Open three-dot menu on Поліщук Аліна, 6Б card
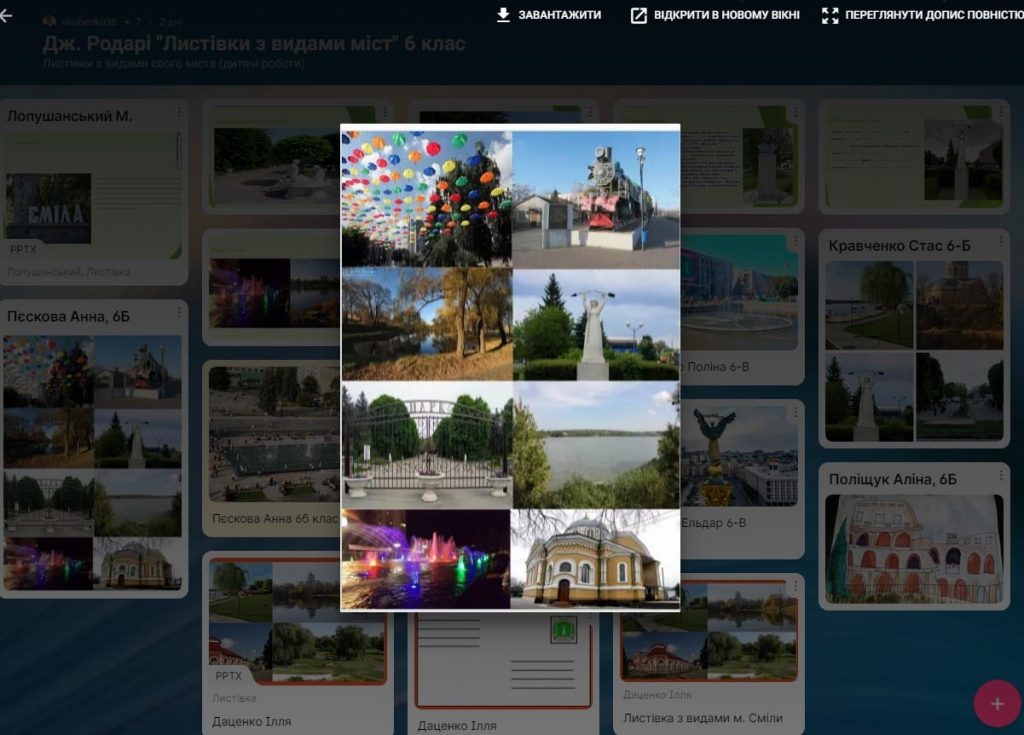 pos(1000,476)
